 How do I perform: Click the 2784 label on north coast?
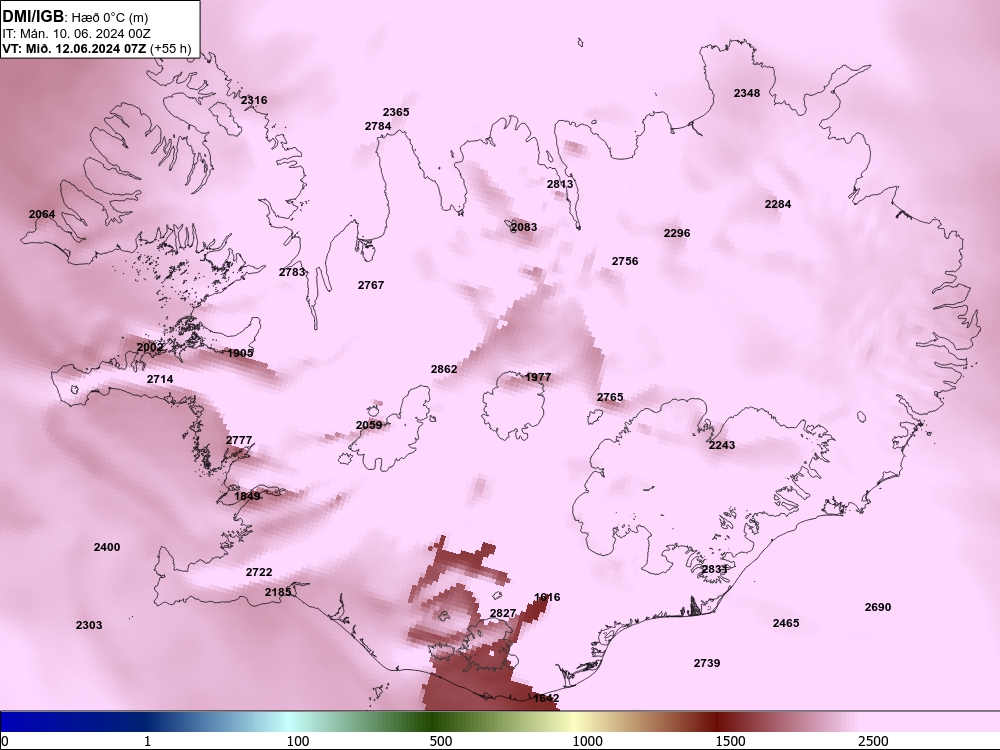tap(378, 126)
